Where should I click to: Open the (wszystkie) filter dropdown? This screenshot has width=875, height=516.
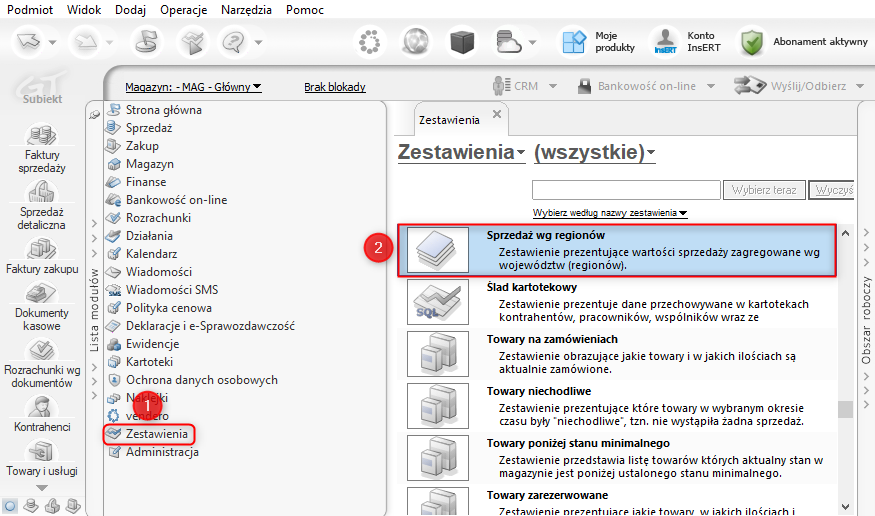pos(594,152)
